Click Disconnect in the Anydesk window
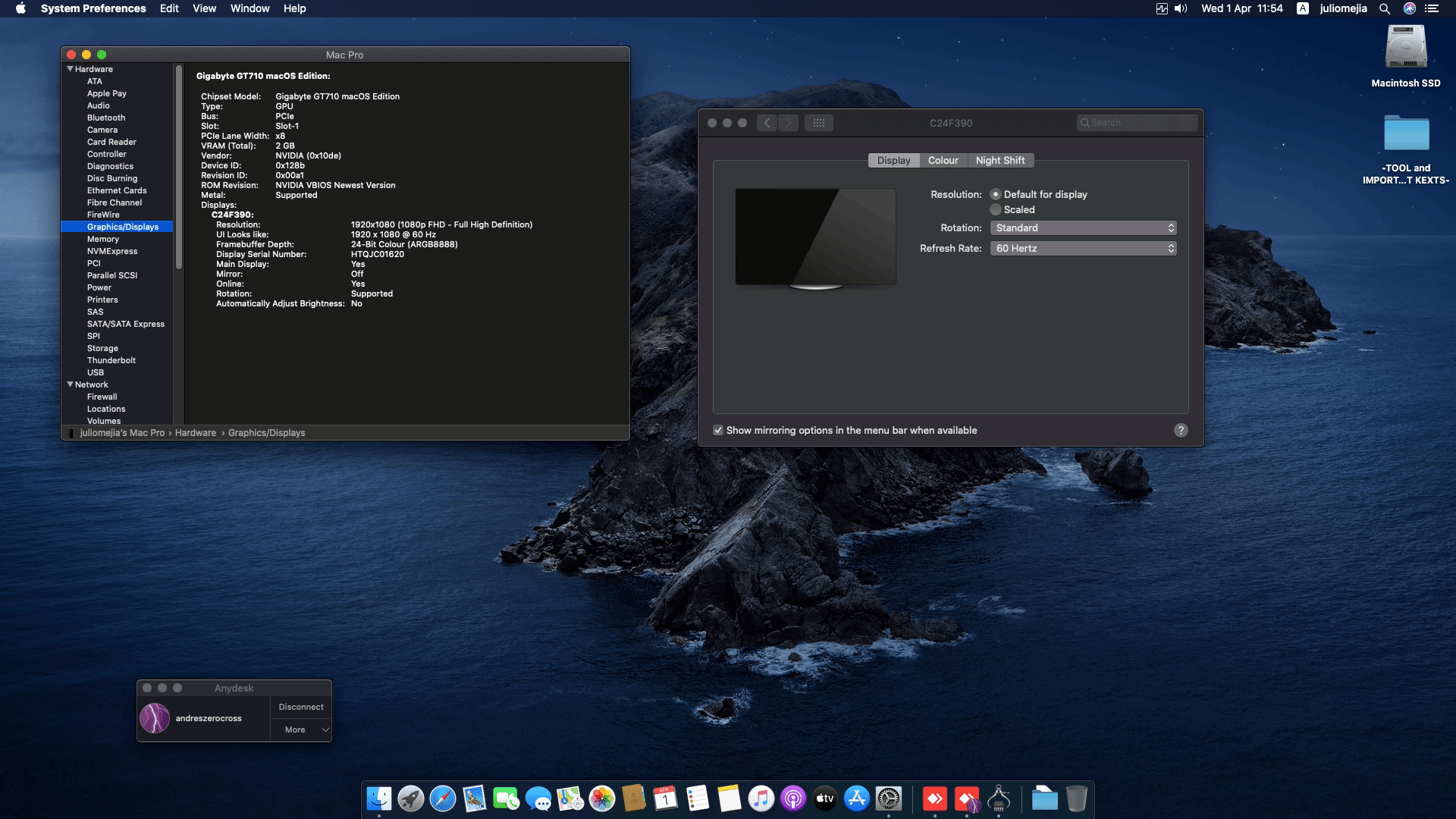The width and height of the screenshot is (1456, 819). point(300,706)
